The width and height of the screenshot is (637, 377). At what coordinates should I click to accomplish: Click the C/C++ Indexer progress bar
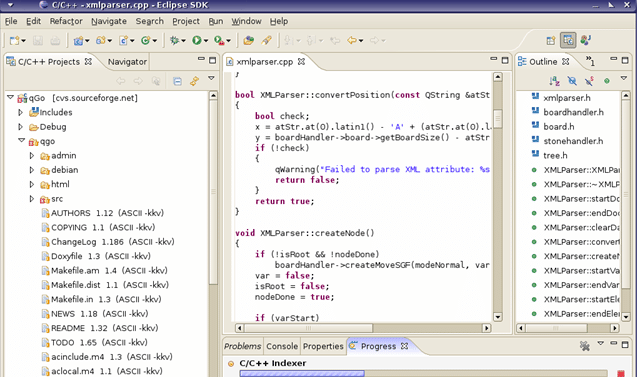[x=423, y=373]
